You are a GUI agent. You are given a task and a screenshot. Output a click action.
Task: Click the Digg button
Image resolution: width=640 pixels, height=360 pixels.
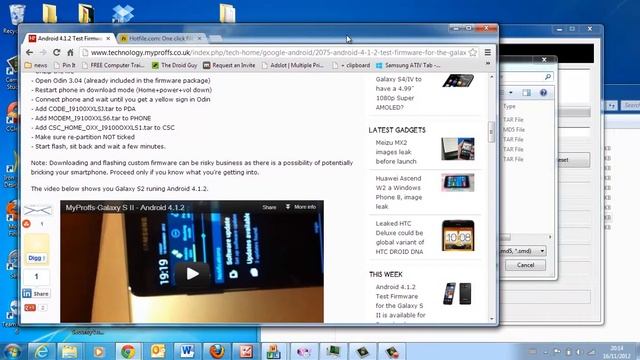(36, 258)
